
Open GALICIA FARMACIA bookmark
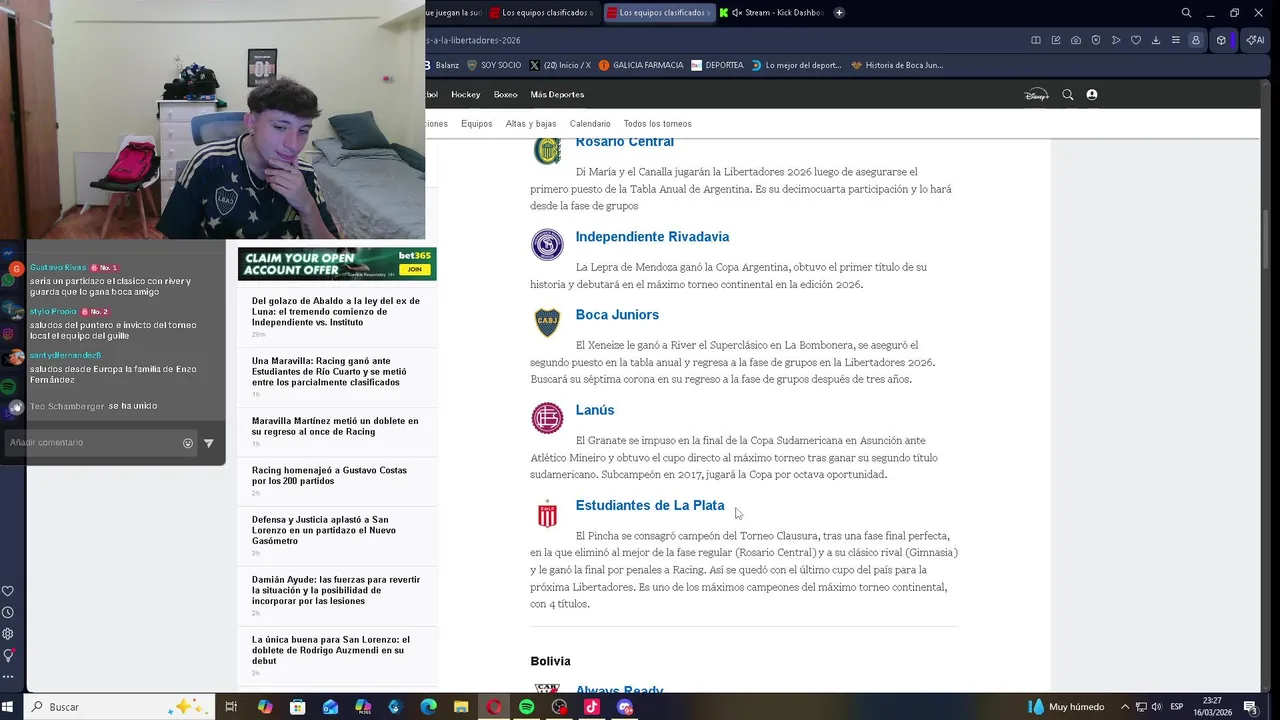click(641, 65)
